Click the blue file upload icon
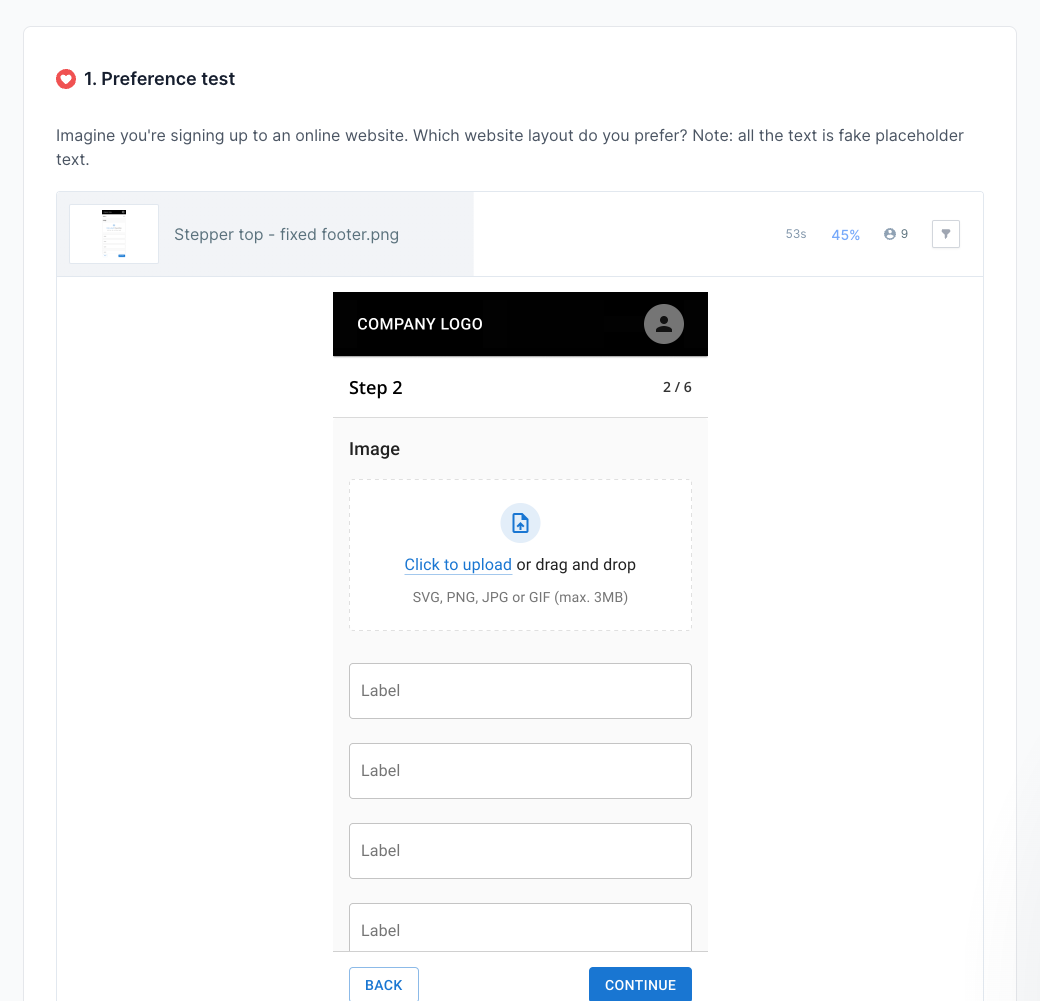Viewport: 1040px width, 1001px height. [520, 523]
